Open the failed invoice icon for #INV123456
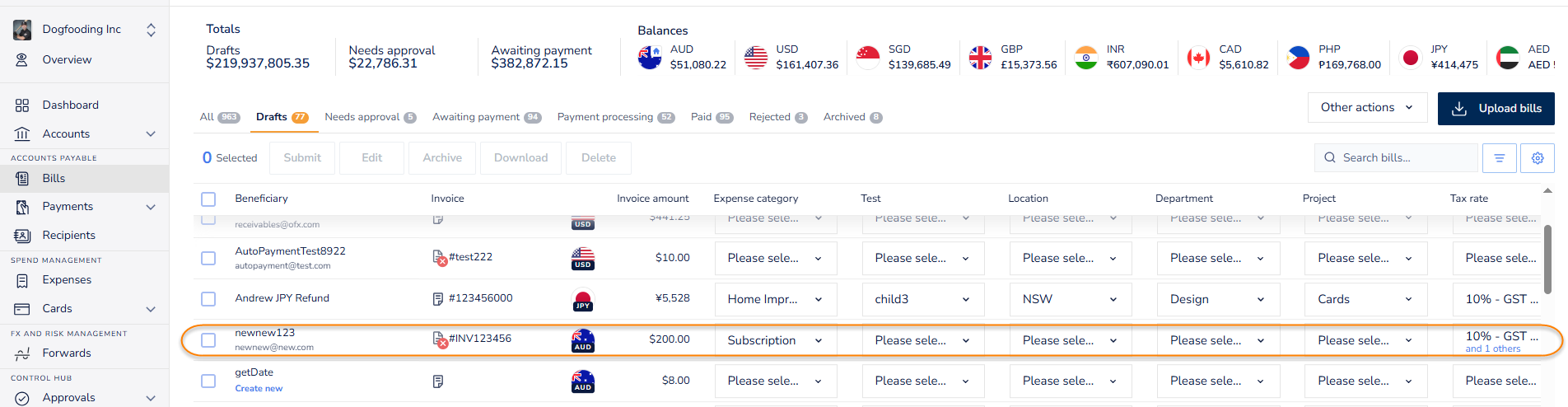 440,339
